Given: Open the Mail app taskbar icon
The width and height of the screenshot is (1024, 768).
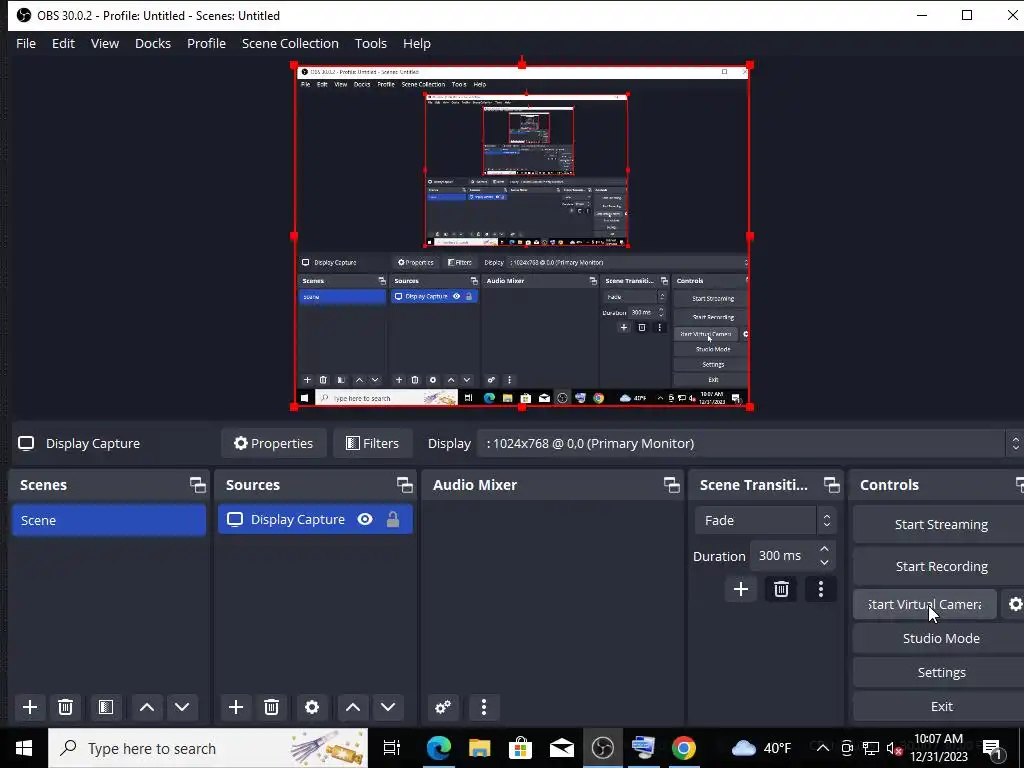Looking at the screenshot, I should coord(561,748).
